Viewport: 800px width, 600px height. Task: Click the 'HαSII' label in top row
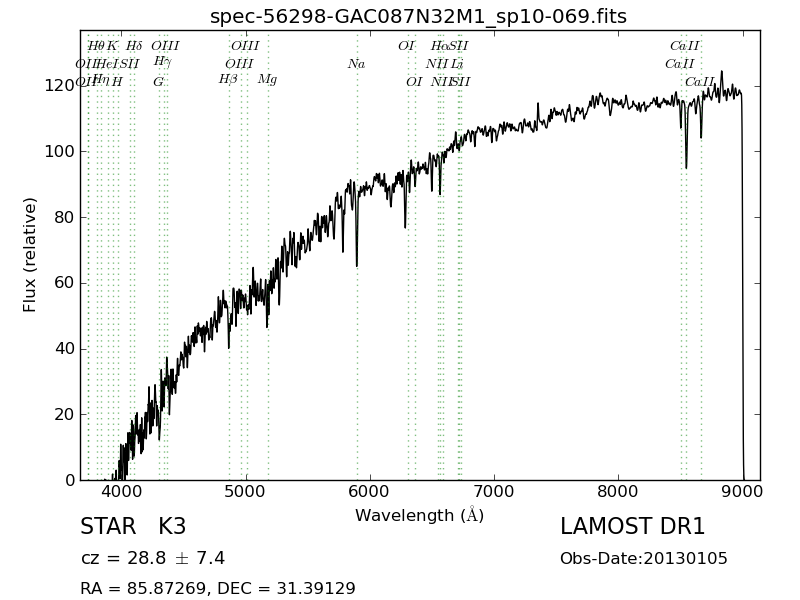point(449,46)
